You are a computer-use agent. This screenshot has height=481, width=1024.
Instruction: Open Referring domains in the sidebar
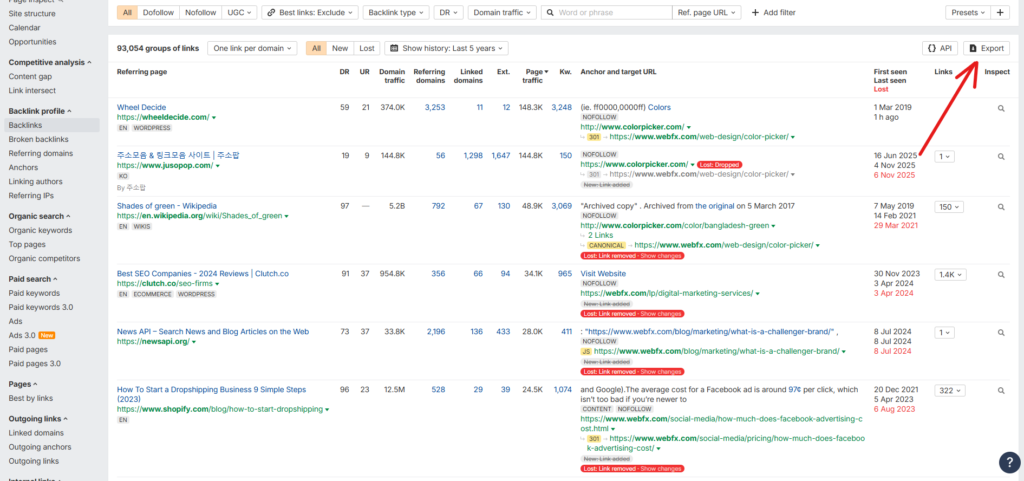41,154
